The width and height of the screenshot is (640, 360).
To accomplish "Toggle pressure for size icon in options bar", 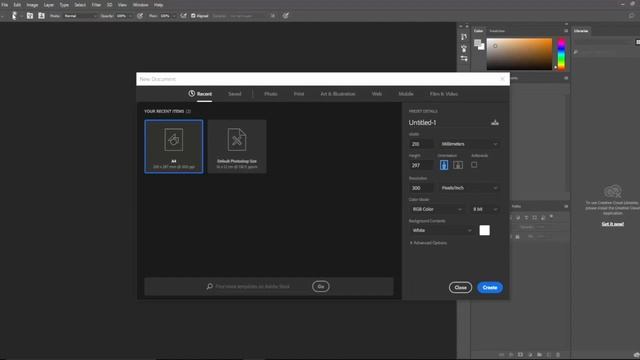I will click(x=285, y=16).
